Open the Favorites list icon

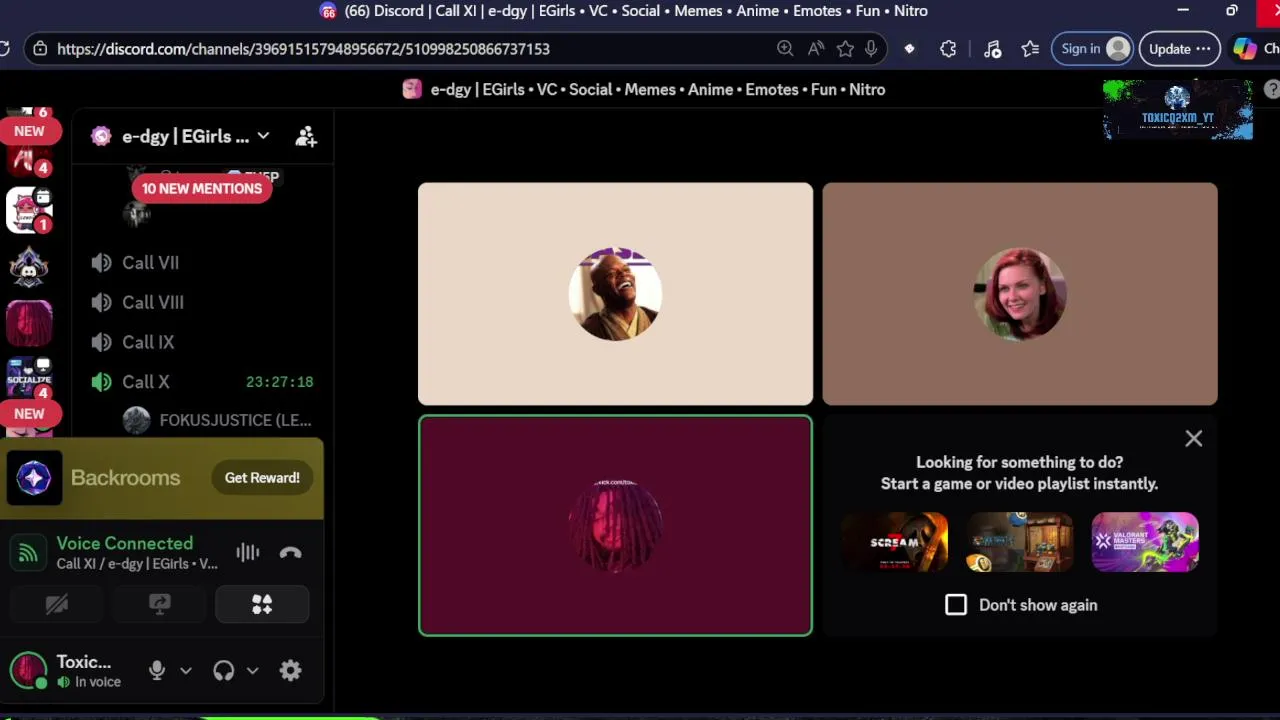tap(1030, 49)
